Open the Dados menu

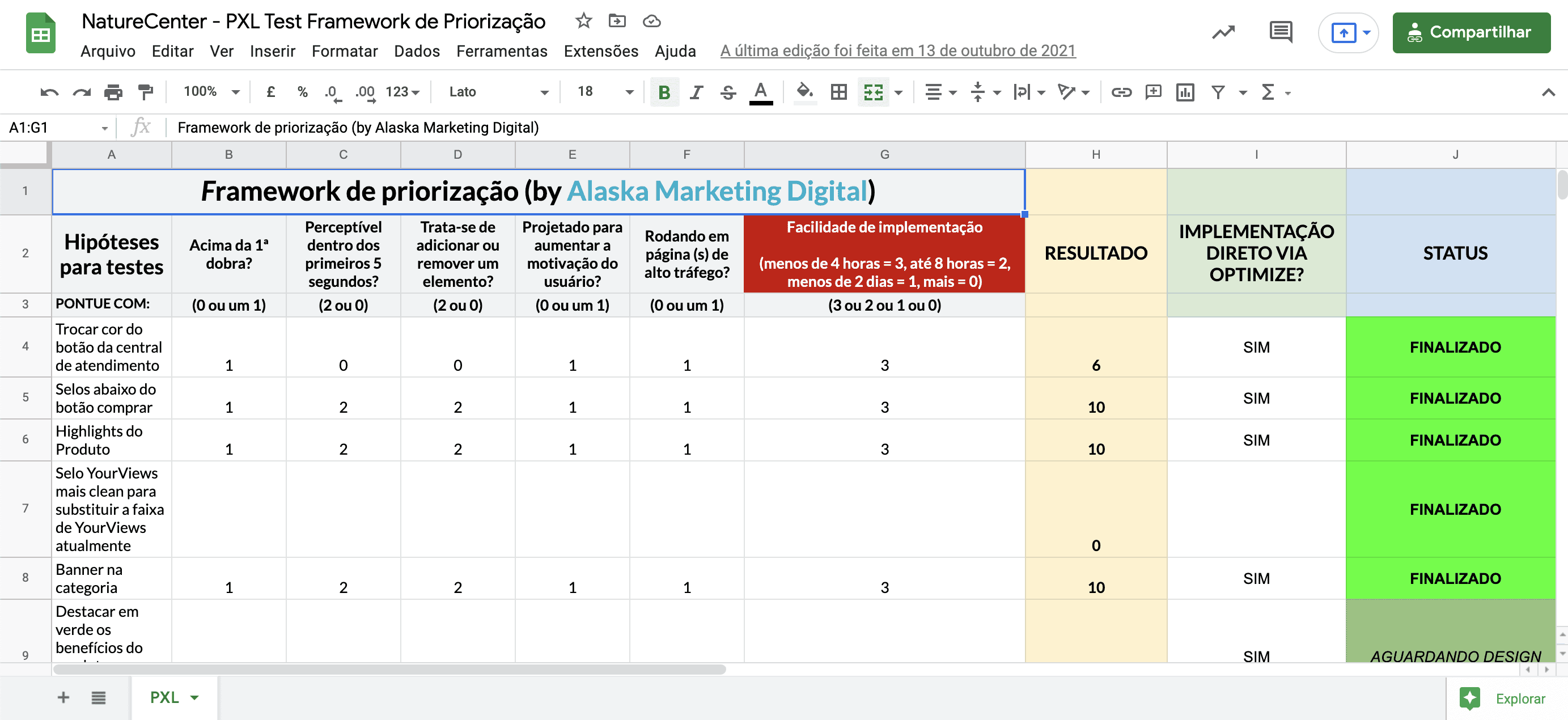pos(417,51)
